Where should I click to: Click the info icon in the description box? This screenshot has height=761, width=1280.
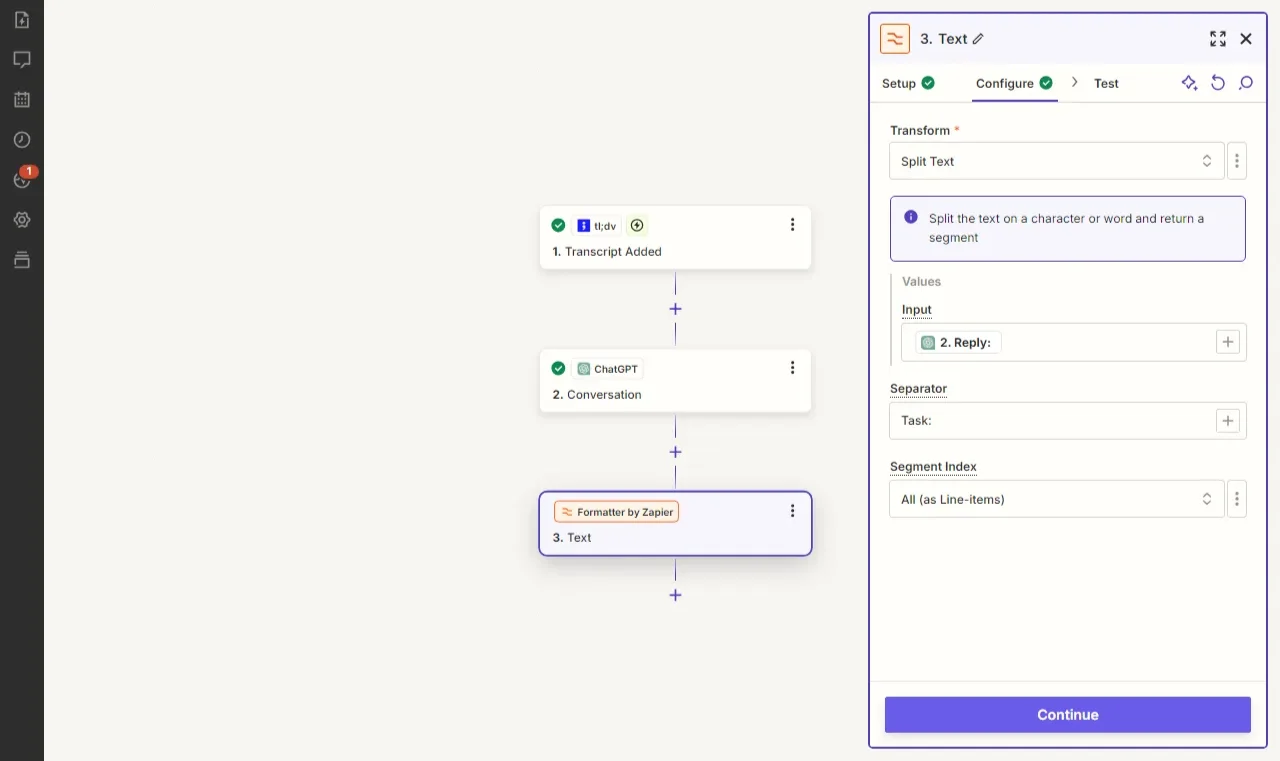tap(911, 217)
